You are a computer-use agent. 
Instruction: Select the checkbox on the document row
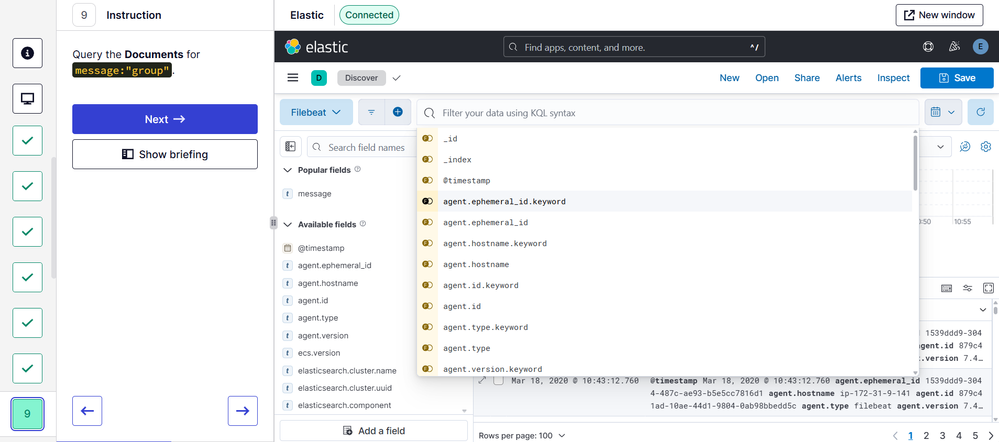click(x=498, y=381)
